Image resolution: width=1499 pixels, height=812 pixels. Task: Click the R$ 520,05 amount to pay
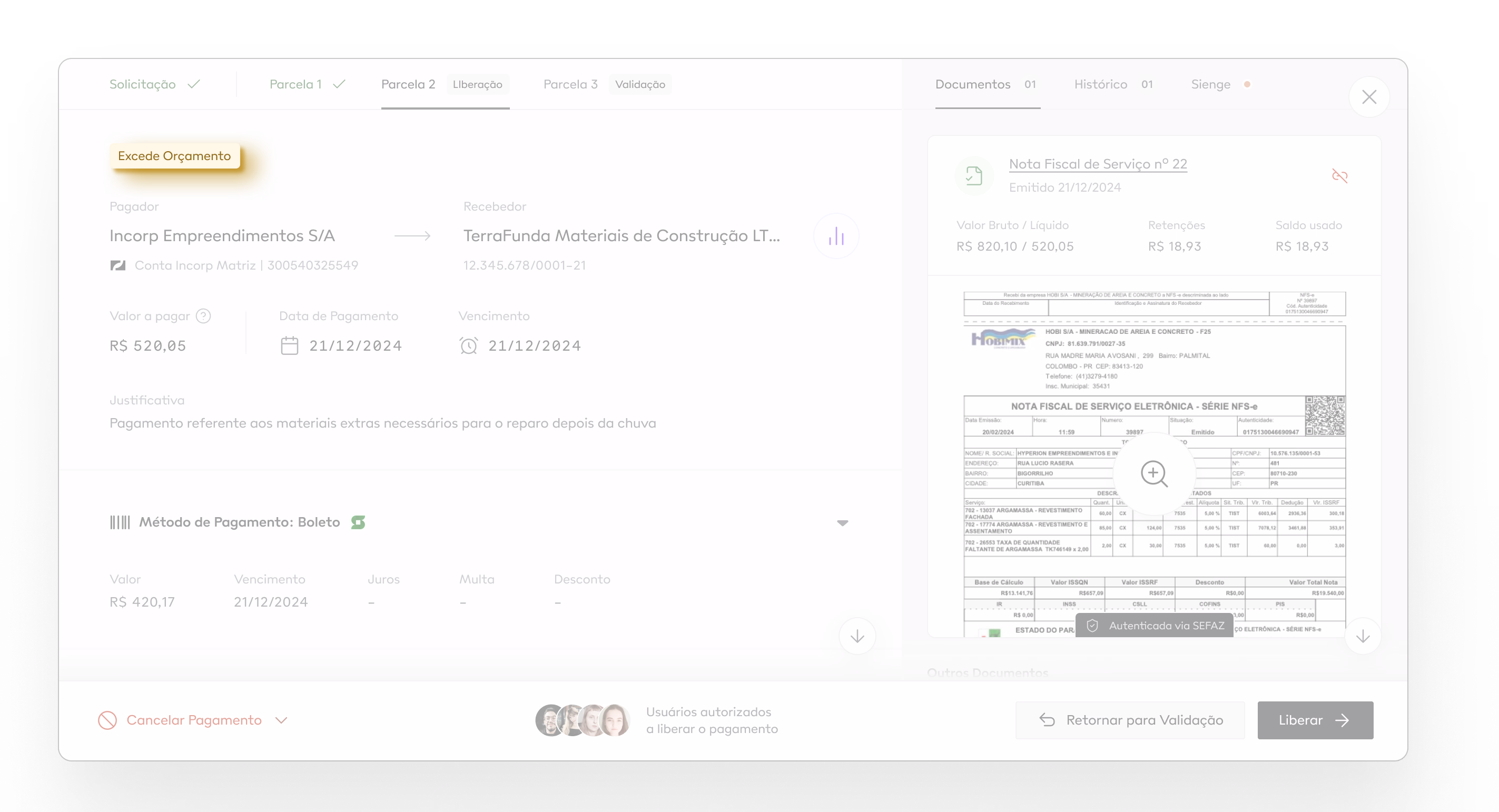click(148, 345)
